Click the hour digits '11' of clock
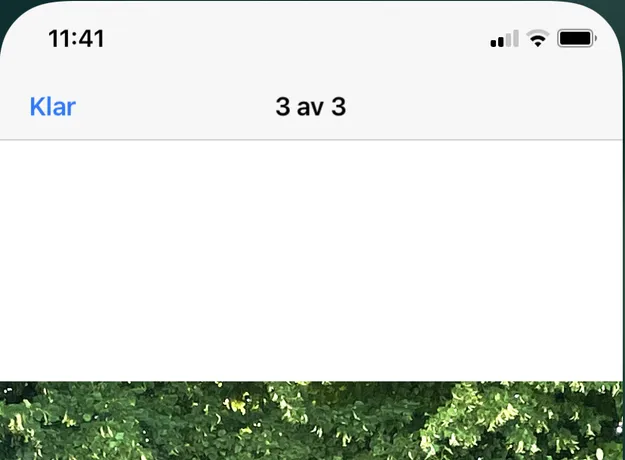This screenshot has width=625, height=460. tap(59, 39)
